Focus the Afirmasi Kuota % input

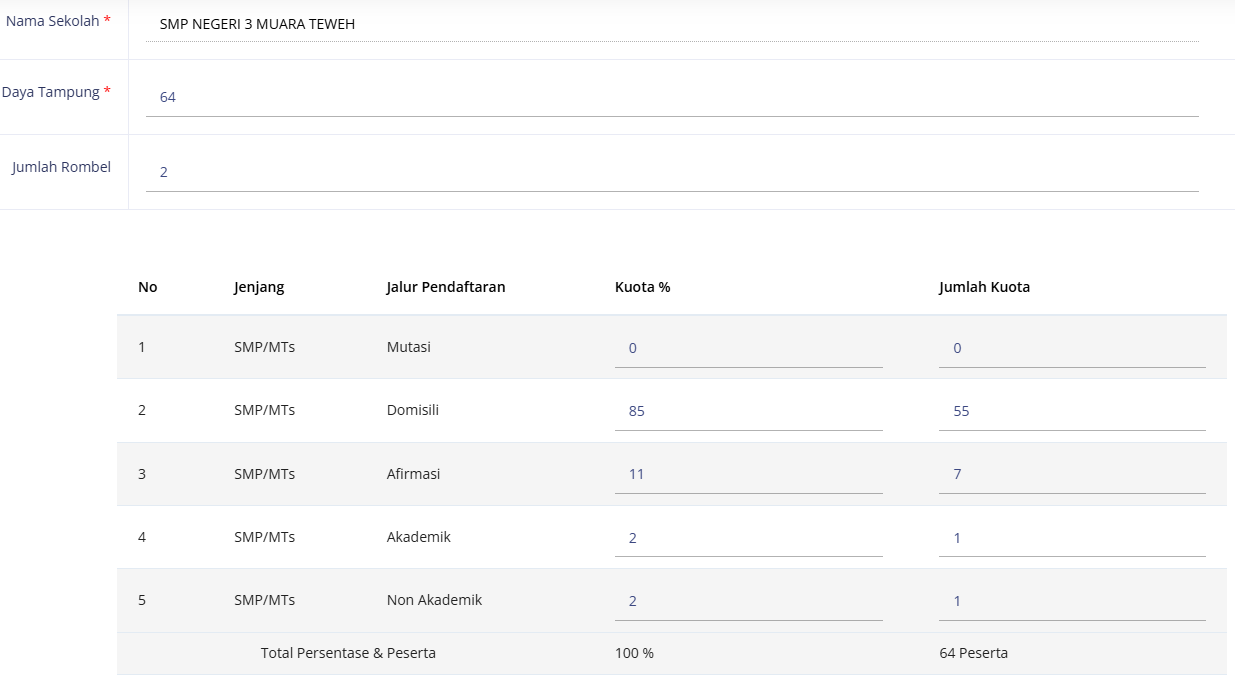[x=748, y=474]
